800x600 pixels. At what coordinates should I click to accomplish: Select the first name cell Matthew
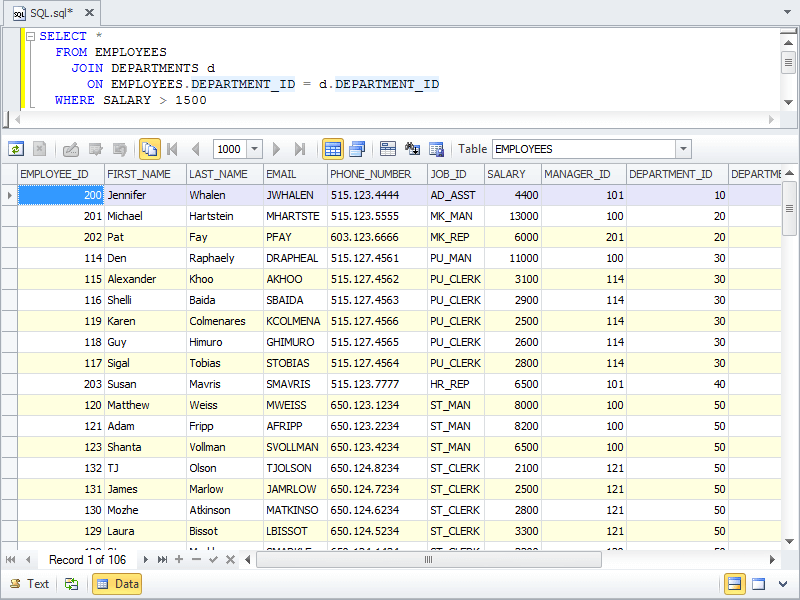145,405
